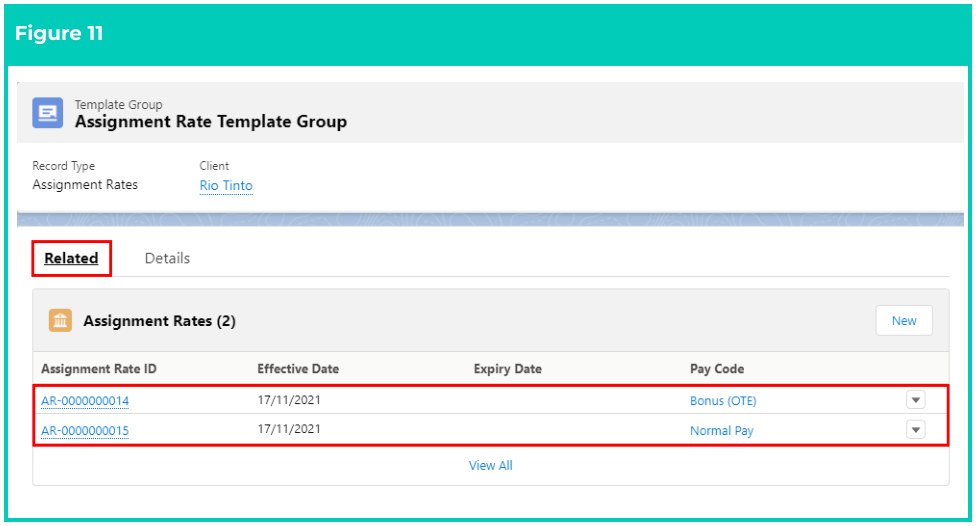Switch to the Details tab
This screenshot has height=526, width=976.
pos(167,258)
